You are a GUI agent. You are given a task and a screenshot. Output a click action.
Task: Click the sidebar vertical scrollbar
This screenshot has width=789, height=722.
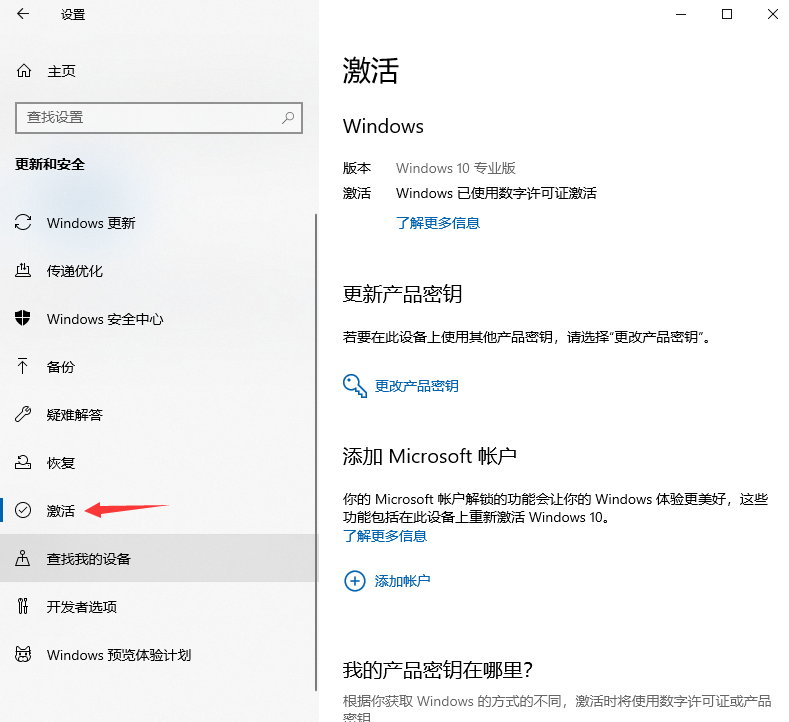tap(316, 400)
